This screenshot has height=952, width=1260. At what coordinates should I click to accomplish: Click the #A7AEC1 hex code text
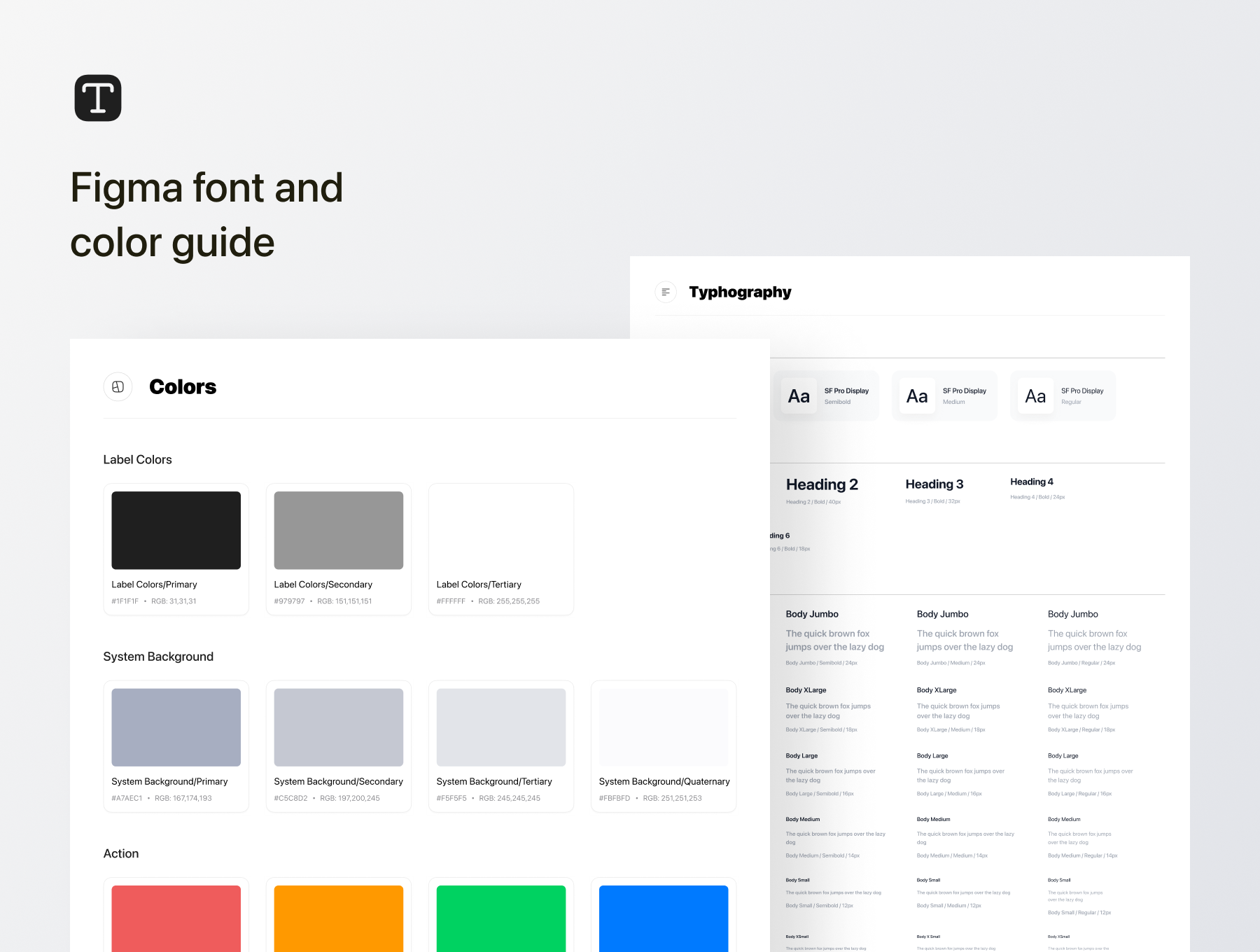[126, 797]
